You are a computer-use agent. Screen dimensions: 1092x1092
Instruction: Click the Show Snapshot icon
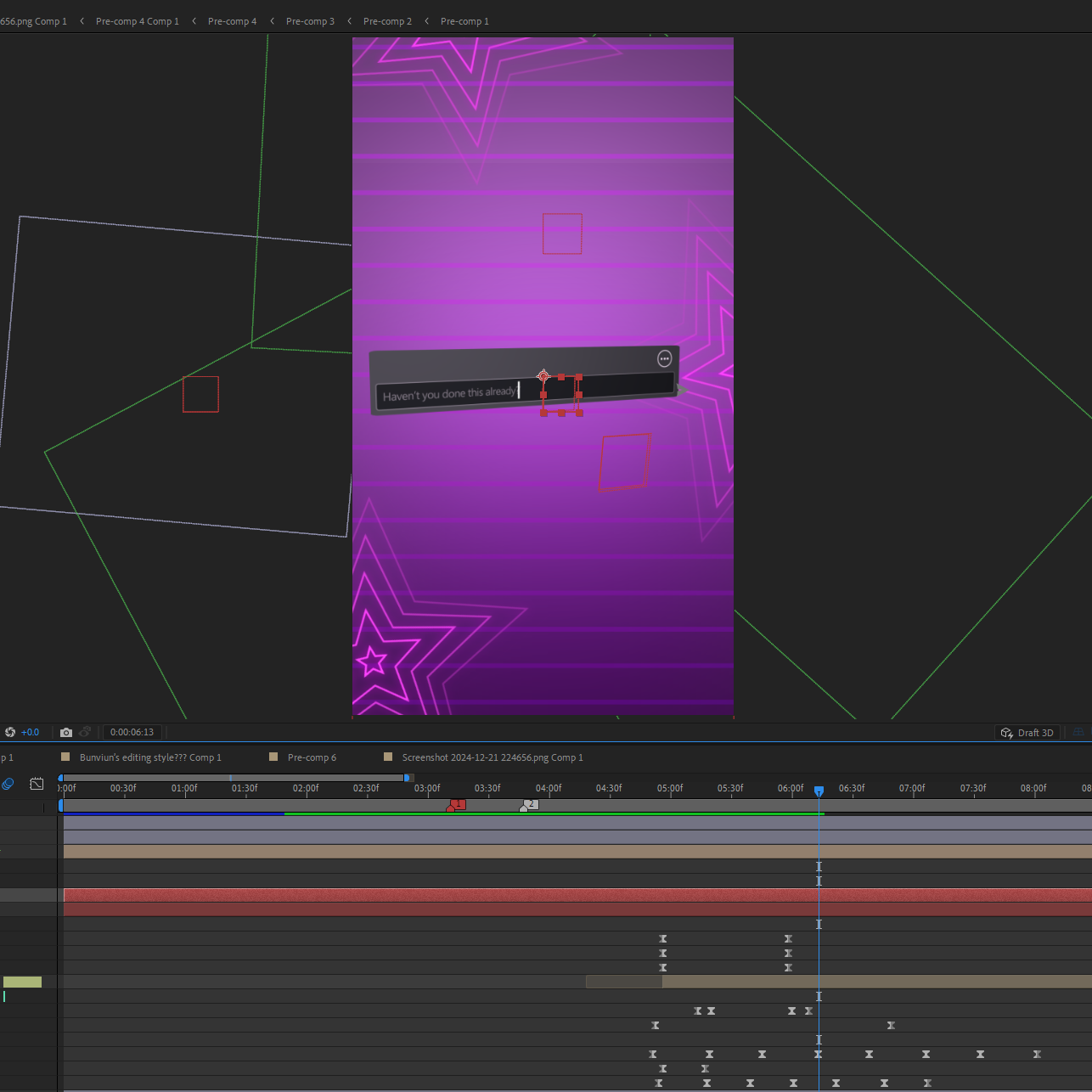85,732
